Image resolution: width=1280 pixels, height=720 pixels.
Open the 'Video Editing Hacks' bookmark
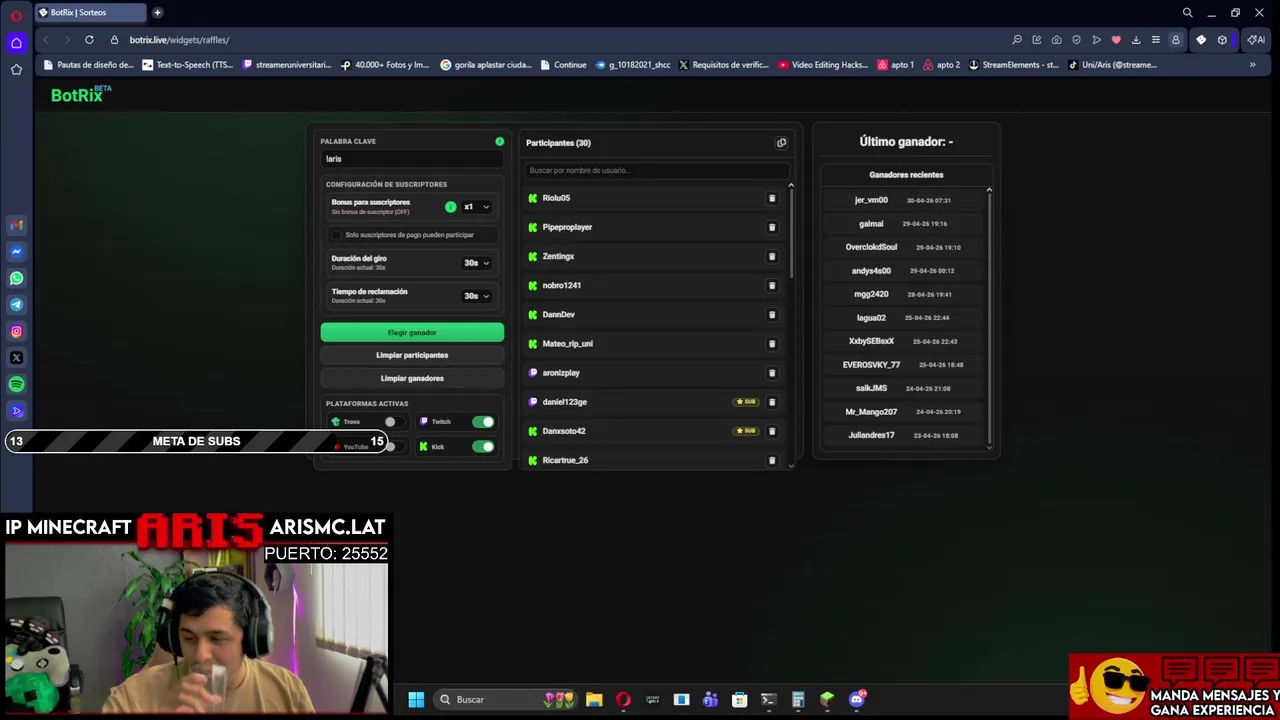tap(823, 65)
